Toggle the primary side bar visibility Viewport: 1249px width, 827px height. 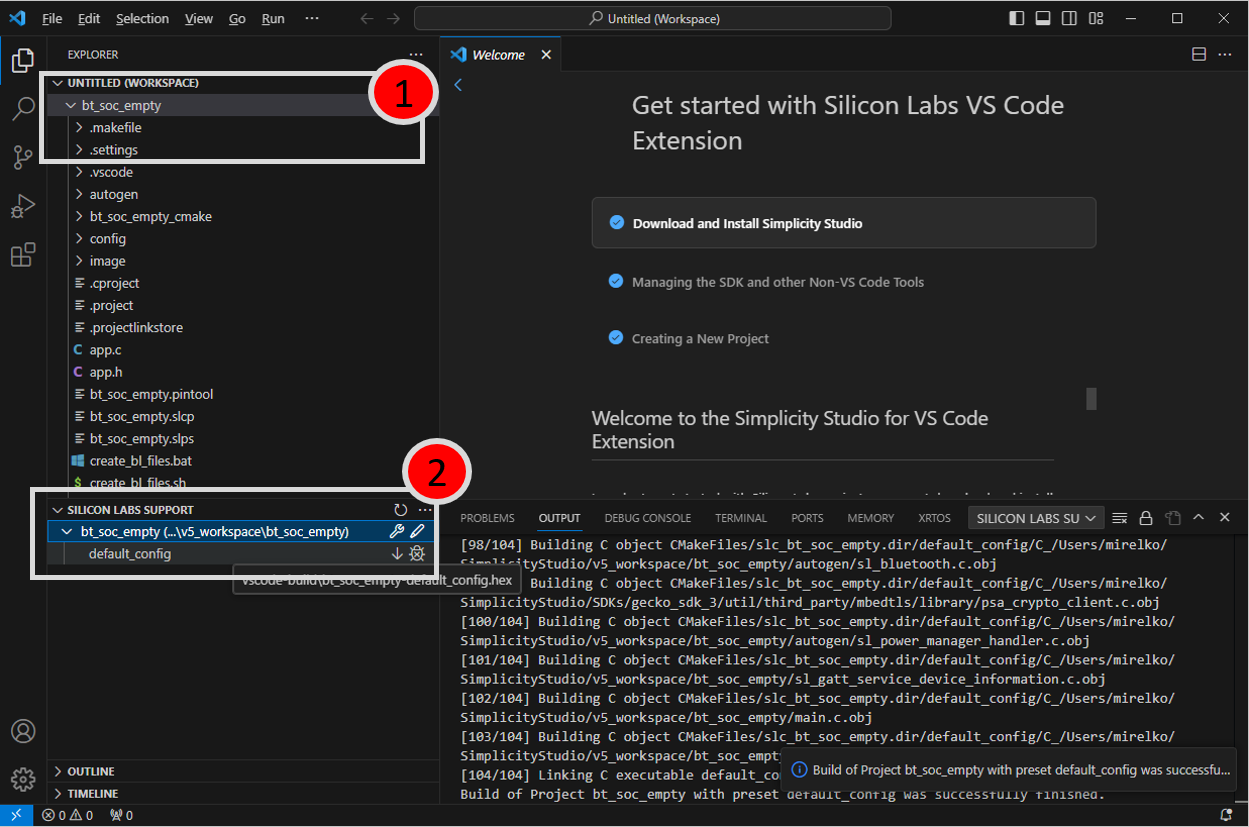[1017, 19]
